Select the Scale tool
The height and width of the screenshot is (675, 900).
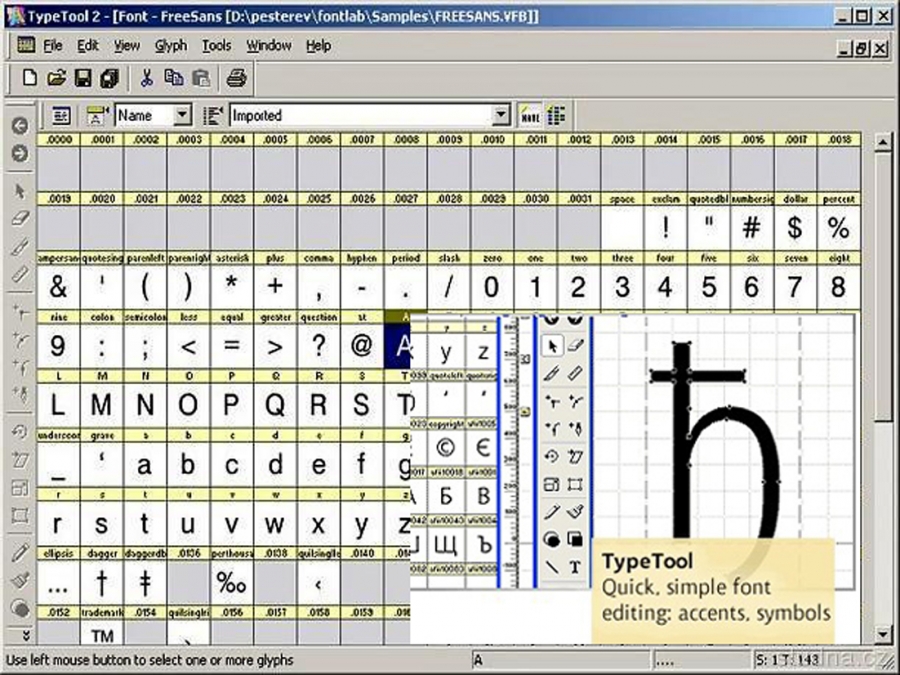[20, 488]
